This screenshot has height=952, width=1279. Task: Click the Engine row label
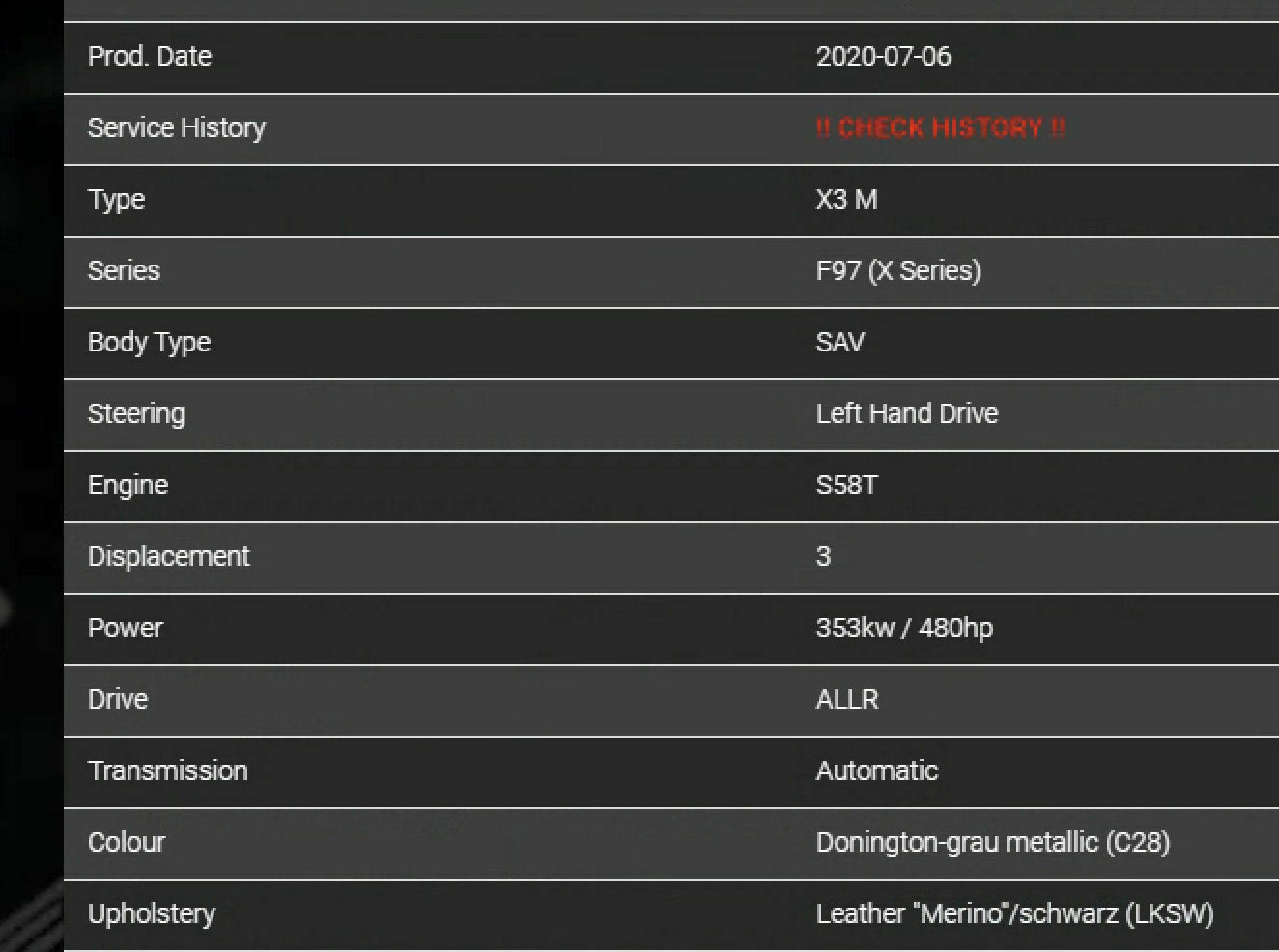(x=128, y=485)
